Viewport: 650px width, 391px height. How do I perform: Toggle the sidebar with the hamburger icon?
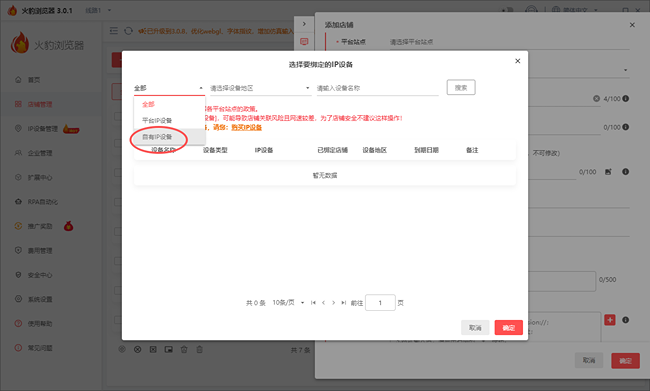pos(114,31)
